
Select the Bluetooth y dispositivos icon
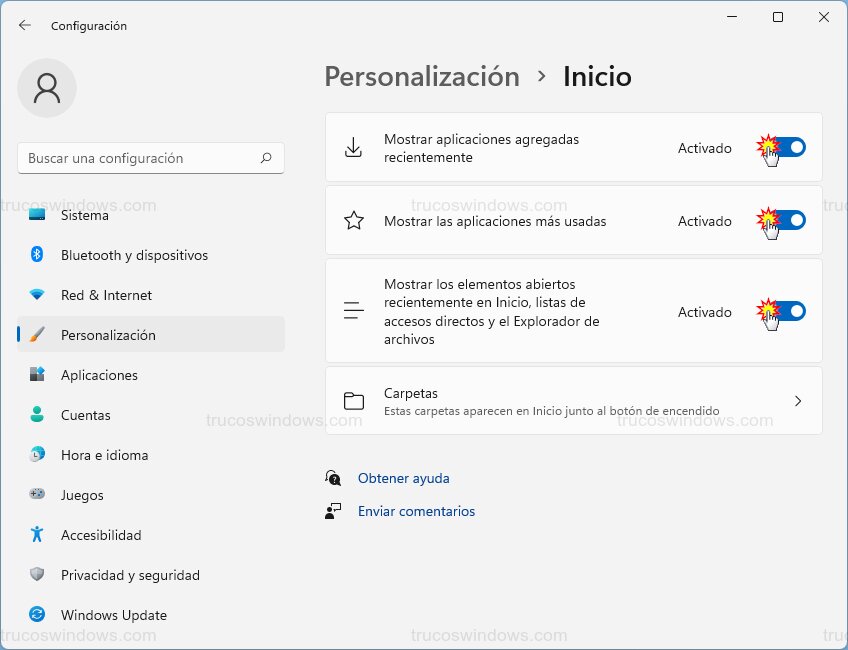click(x=38, y=255)
